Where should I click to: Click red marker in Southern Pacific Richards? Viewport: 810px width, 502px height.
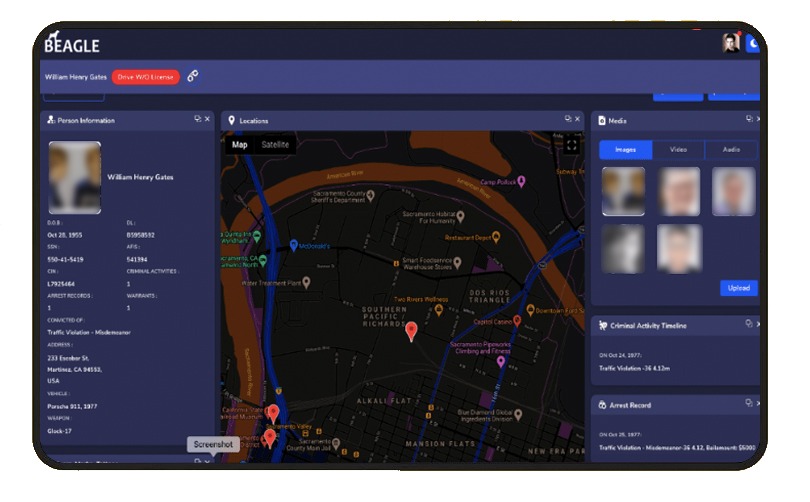pyautogui.click(x=411, y=332)
